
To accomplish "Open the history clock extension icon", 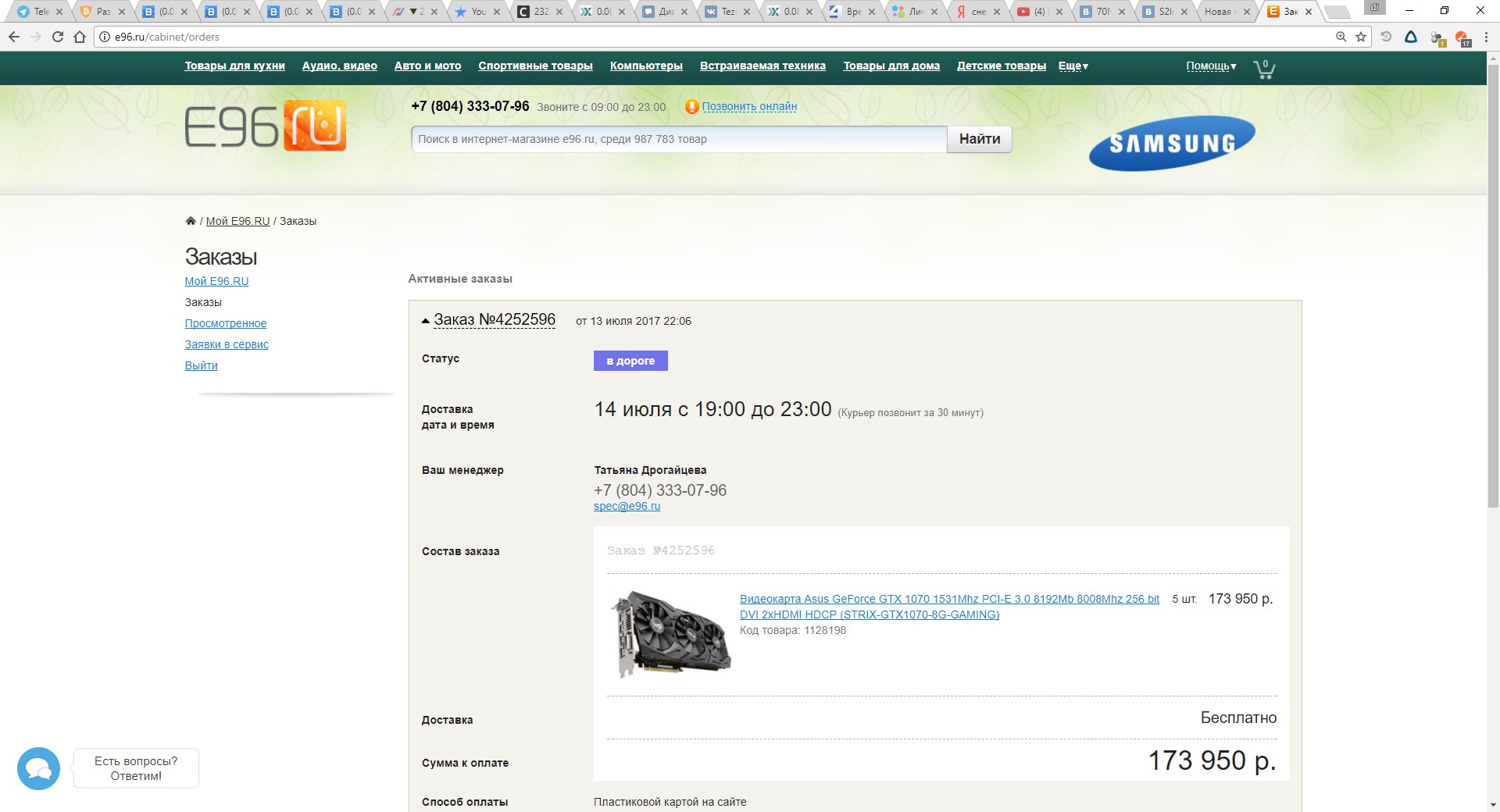I will click(1386, 37).
